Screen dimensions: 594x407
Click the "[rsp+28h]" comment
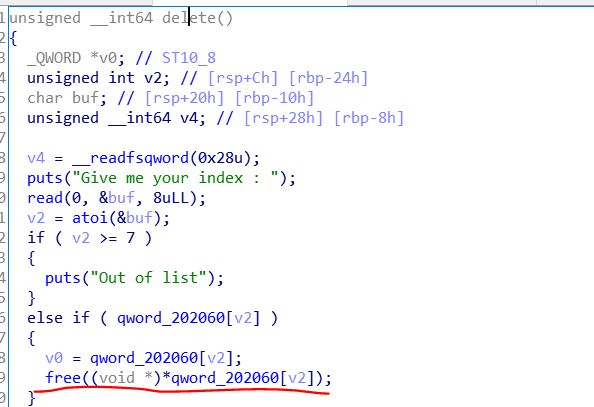click(283, 118)
